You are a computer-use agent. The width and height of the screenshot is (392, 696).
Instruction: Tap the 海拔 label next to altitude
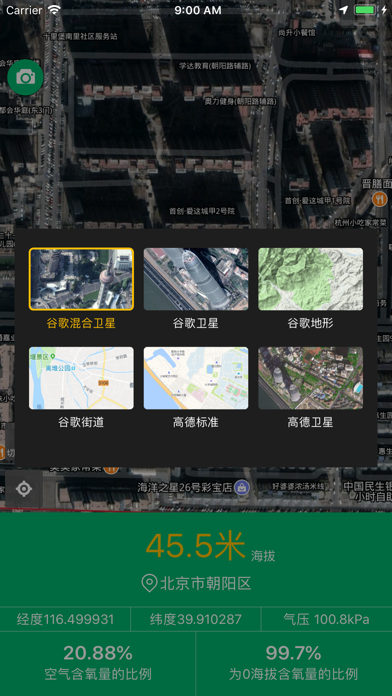[x=263, y=556]
